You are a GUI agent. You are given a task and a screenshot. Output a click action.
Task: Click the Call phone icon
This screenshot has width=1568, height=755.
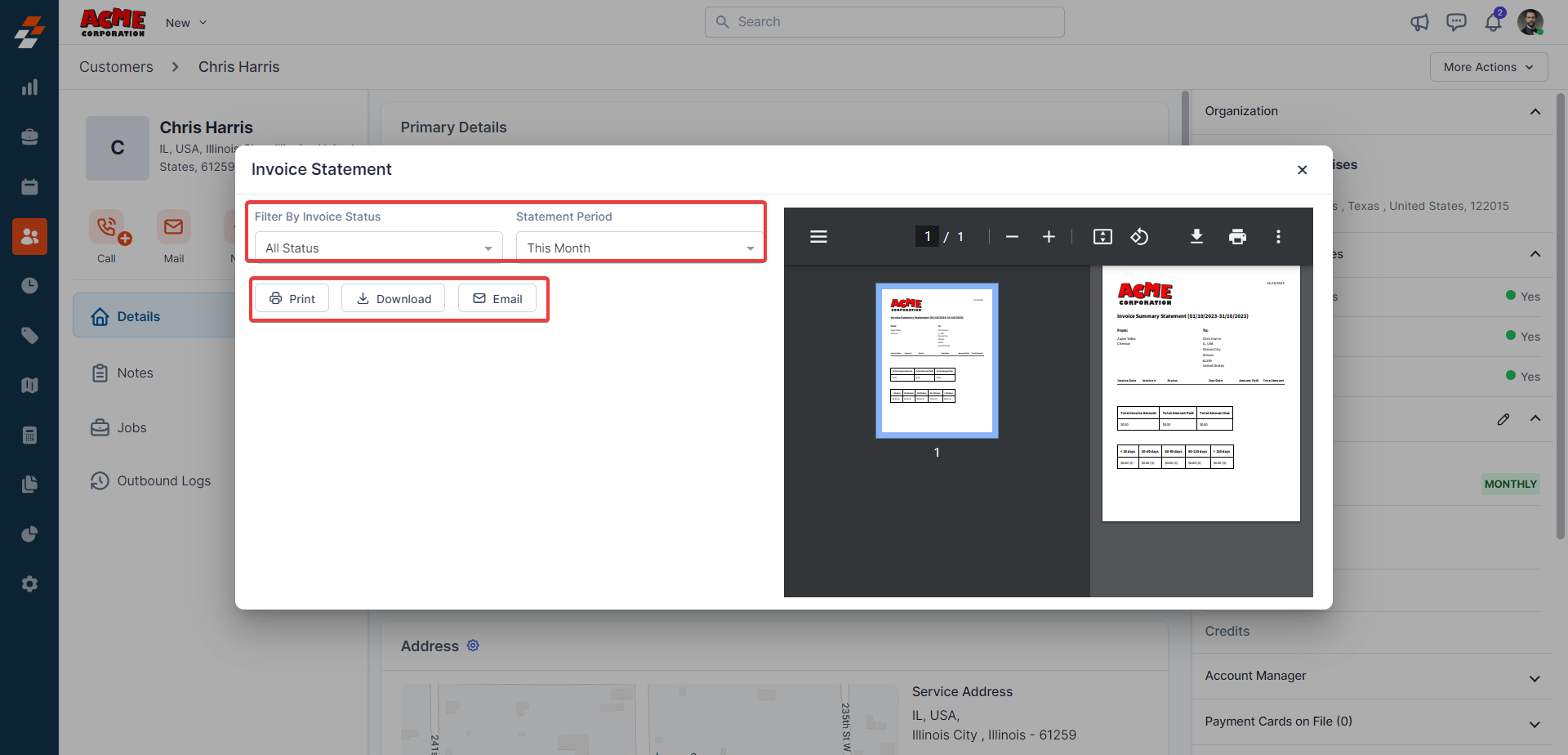coord(107,227)
